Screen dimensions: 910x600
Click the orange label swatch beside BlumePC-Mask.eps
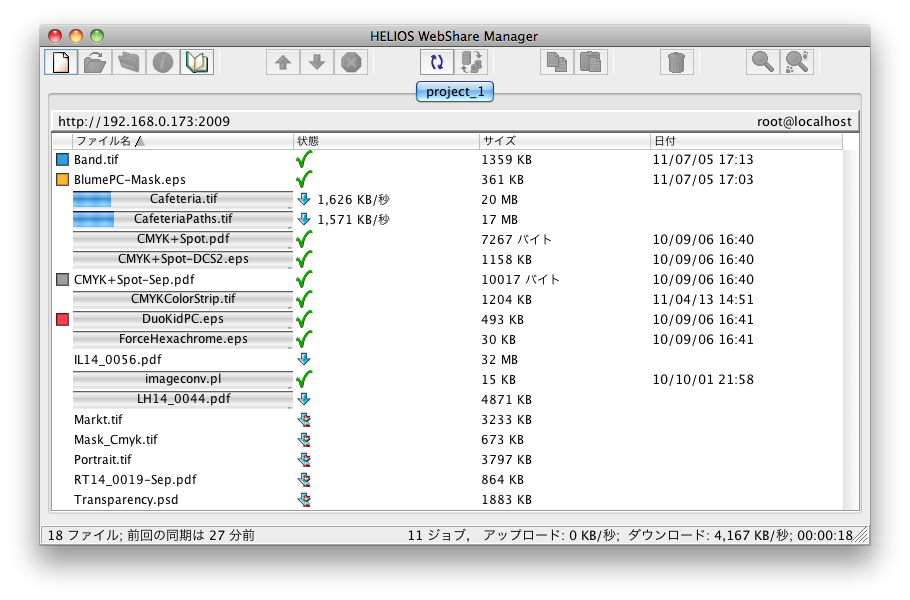(x=62, y=179)
